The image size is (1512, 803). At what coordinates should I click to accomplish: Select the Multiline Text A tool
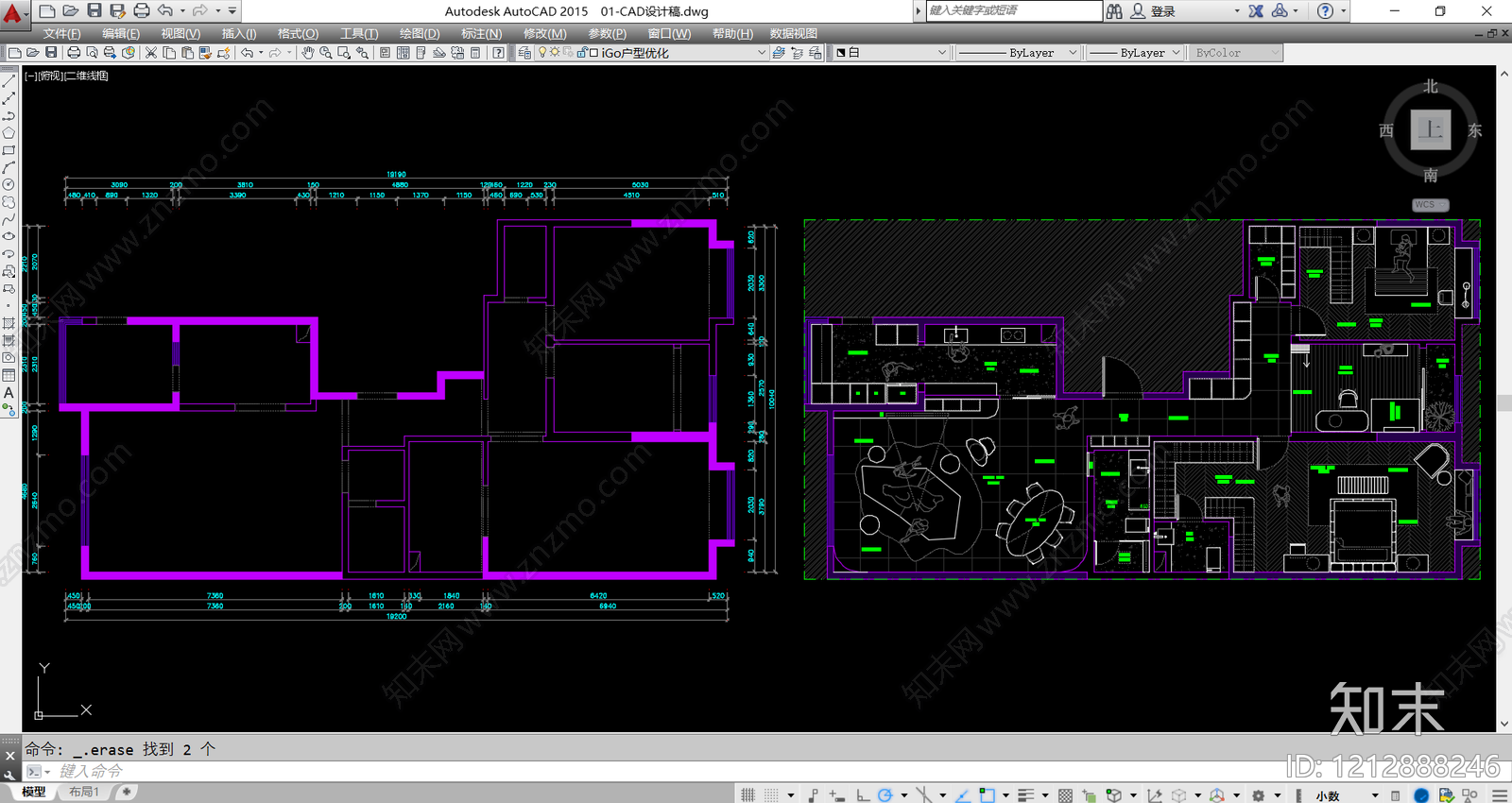coord(9,393)
